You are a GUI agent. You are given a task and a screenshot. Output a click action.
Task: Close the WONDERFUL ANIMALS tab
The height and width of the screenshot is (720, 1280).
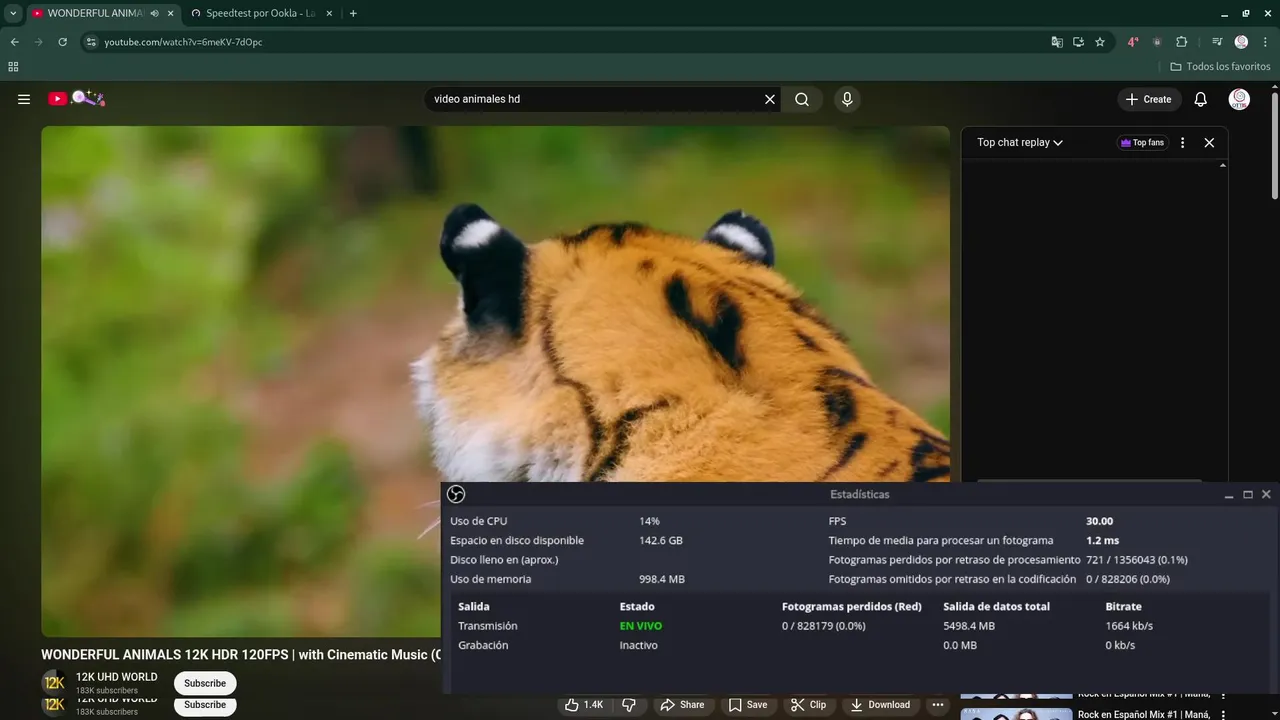pos(171,13)
